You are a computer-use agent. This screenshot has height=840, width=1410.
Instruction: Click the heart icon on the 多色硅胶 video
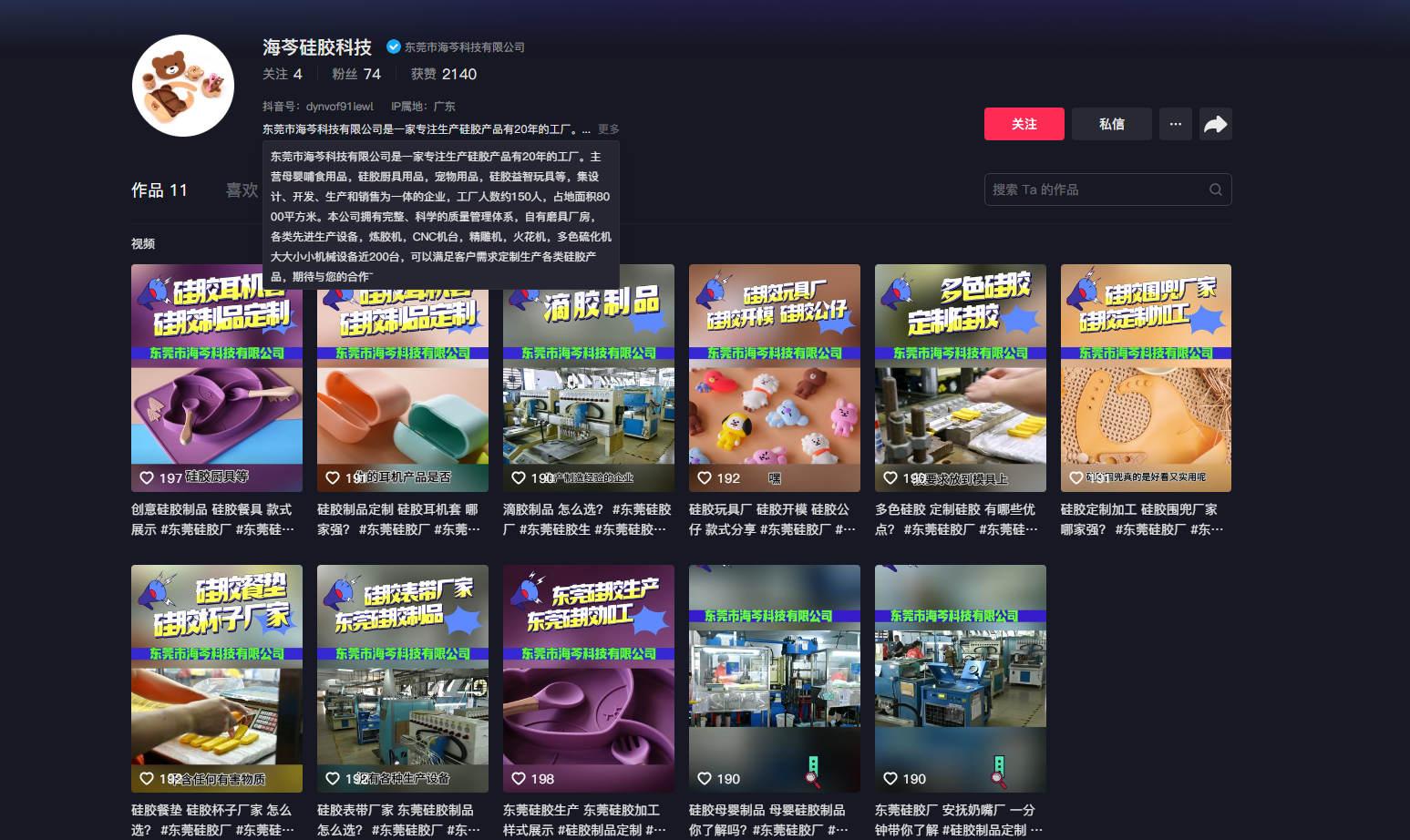(890, 476)
